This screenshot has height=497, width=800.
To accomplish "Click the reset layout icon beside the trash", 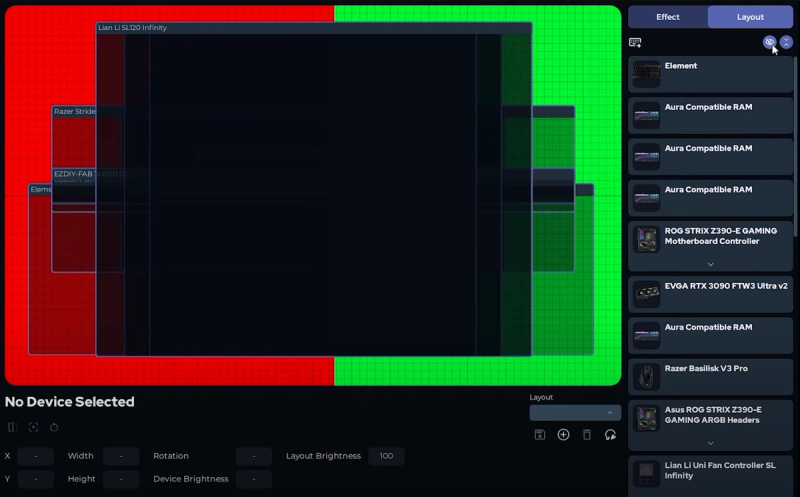I will [610, 435].
